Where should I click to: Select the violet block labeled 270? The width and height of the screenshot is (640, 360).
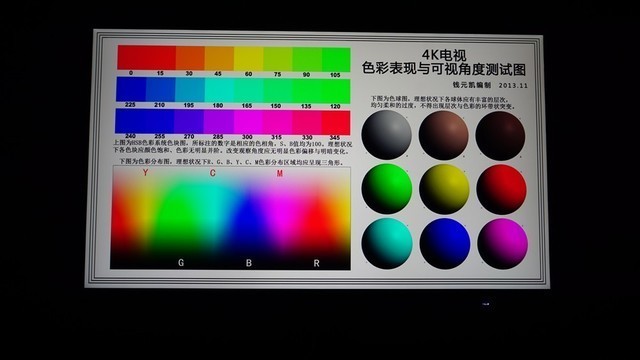(189, 122)
